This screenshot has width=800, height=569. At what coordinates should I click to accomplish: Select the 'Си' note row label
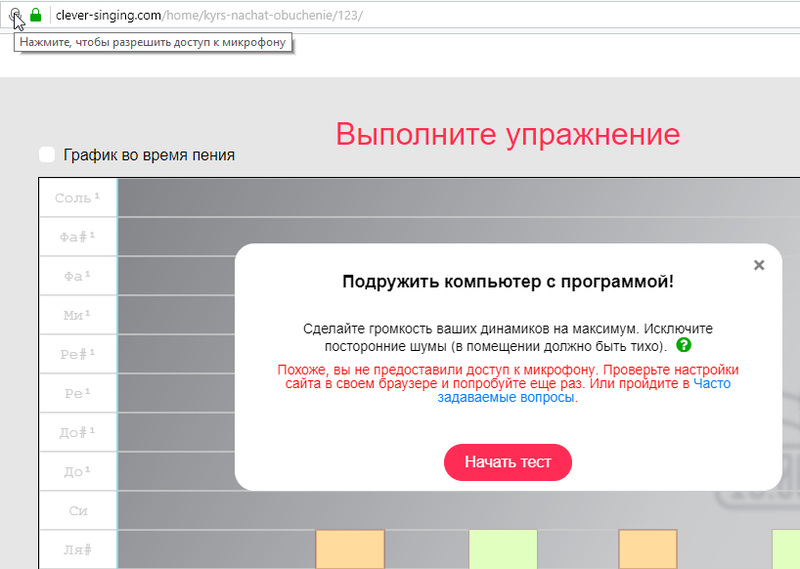tap(78, 511)
